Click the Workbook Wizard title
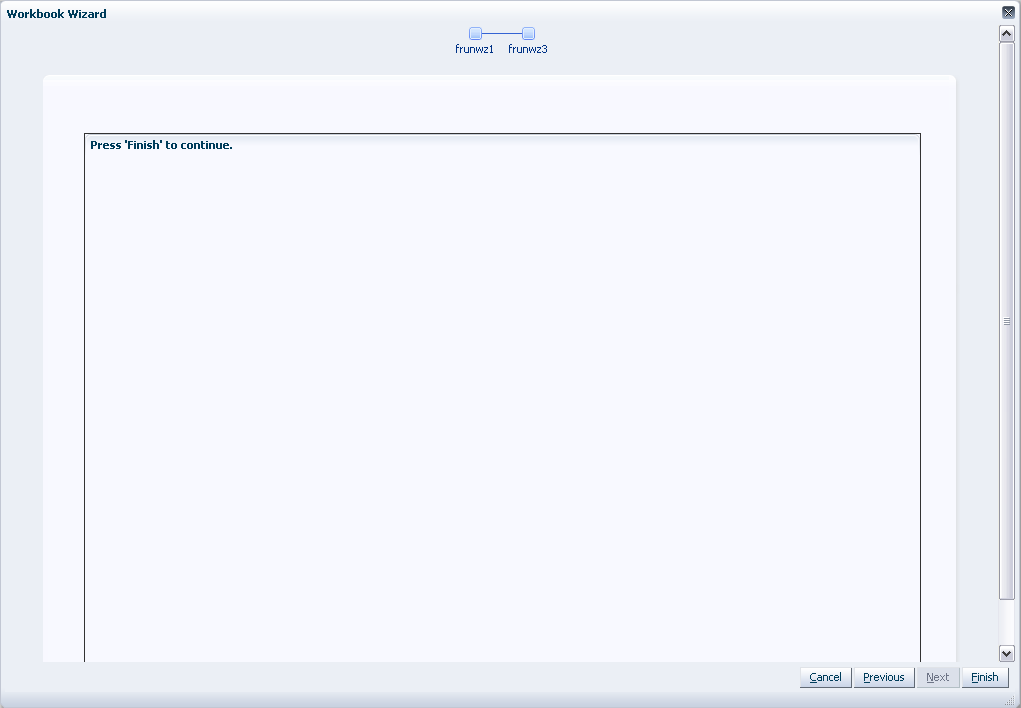 pyautogui.click(x=57, y=14)
